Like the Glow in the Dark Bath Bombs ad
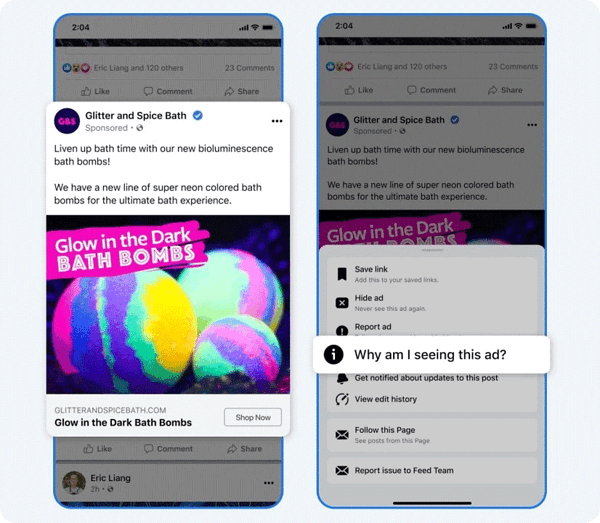Image resolution: width=600 pixels, height=523 pixels. coord(98,449)
